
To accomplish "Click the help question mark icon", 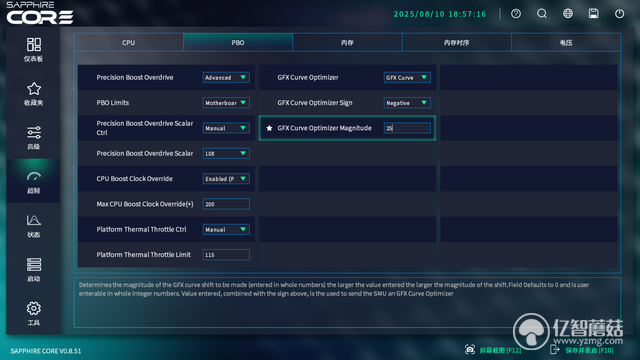I will click(516, 14).
